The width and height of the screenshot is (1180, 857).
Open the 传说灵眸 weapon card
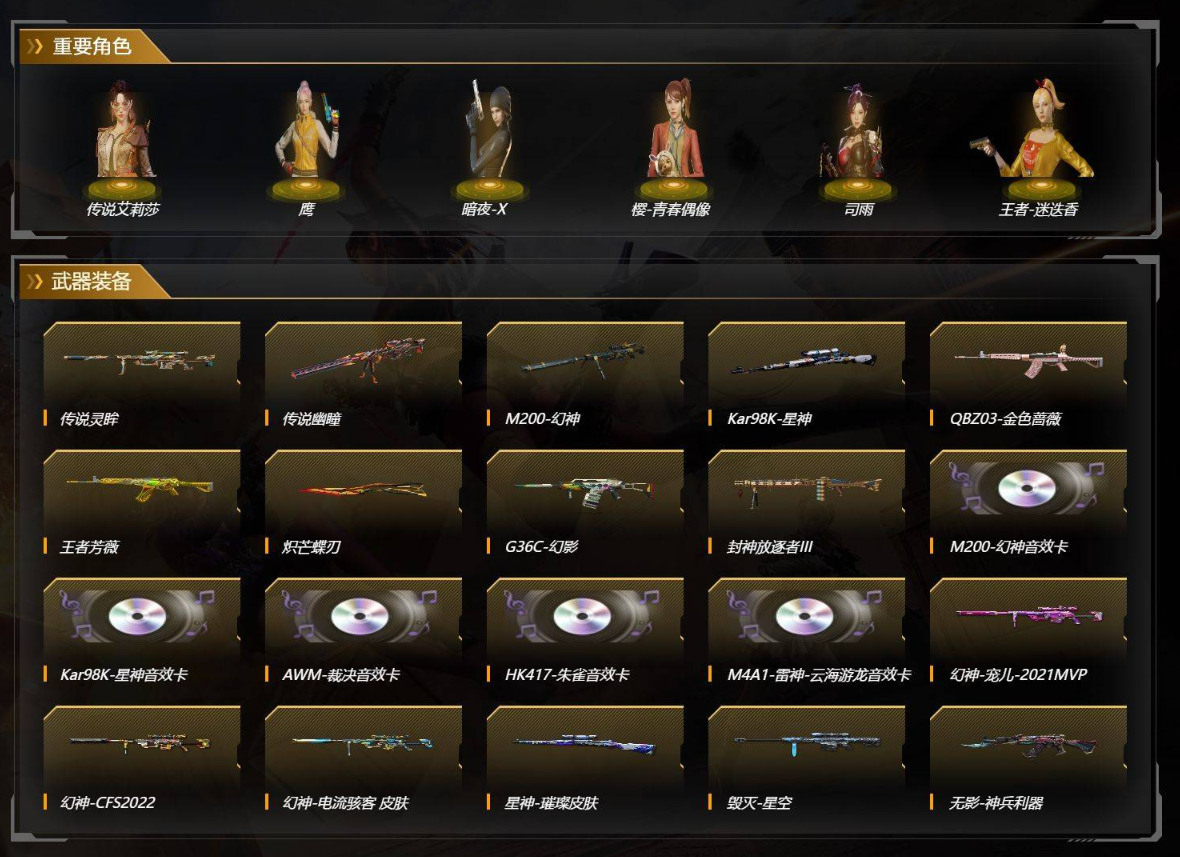pyautogui.click(x=141, y=376)
